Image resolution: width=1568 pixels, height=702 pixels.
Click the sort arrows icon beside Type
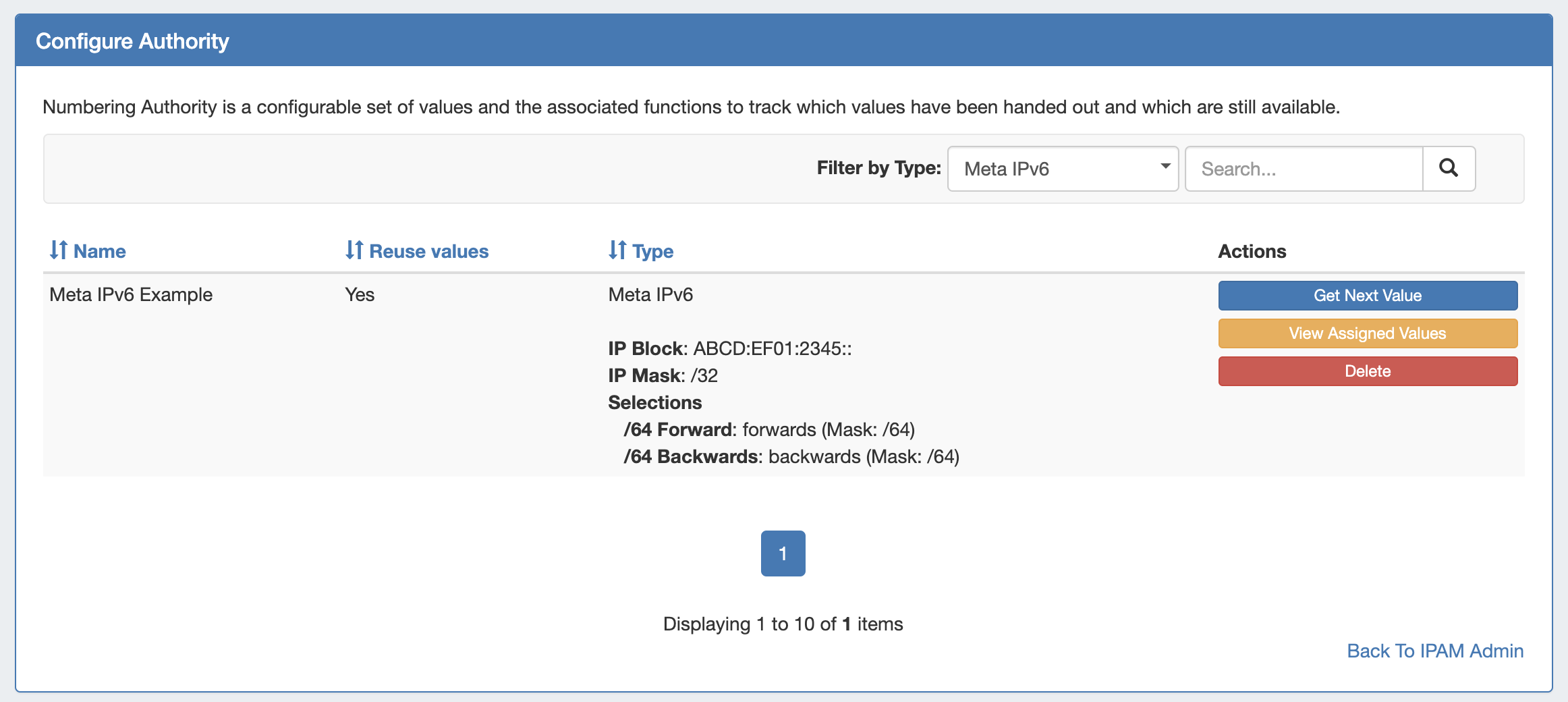(x=617, y=250)
